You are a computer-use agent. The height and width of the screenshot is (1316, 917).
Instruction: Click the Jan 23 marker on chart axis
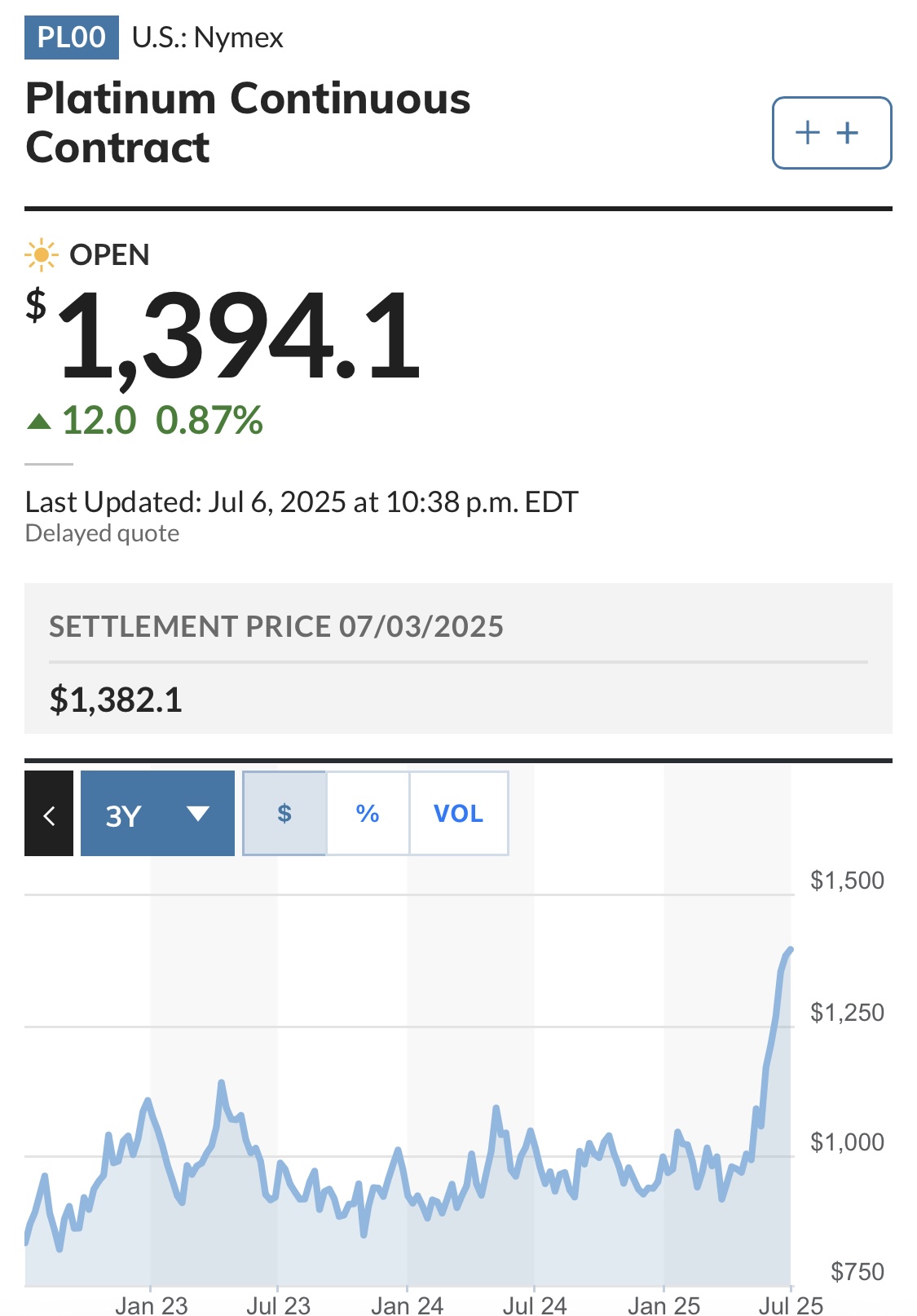point(152,1305)
